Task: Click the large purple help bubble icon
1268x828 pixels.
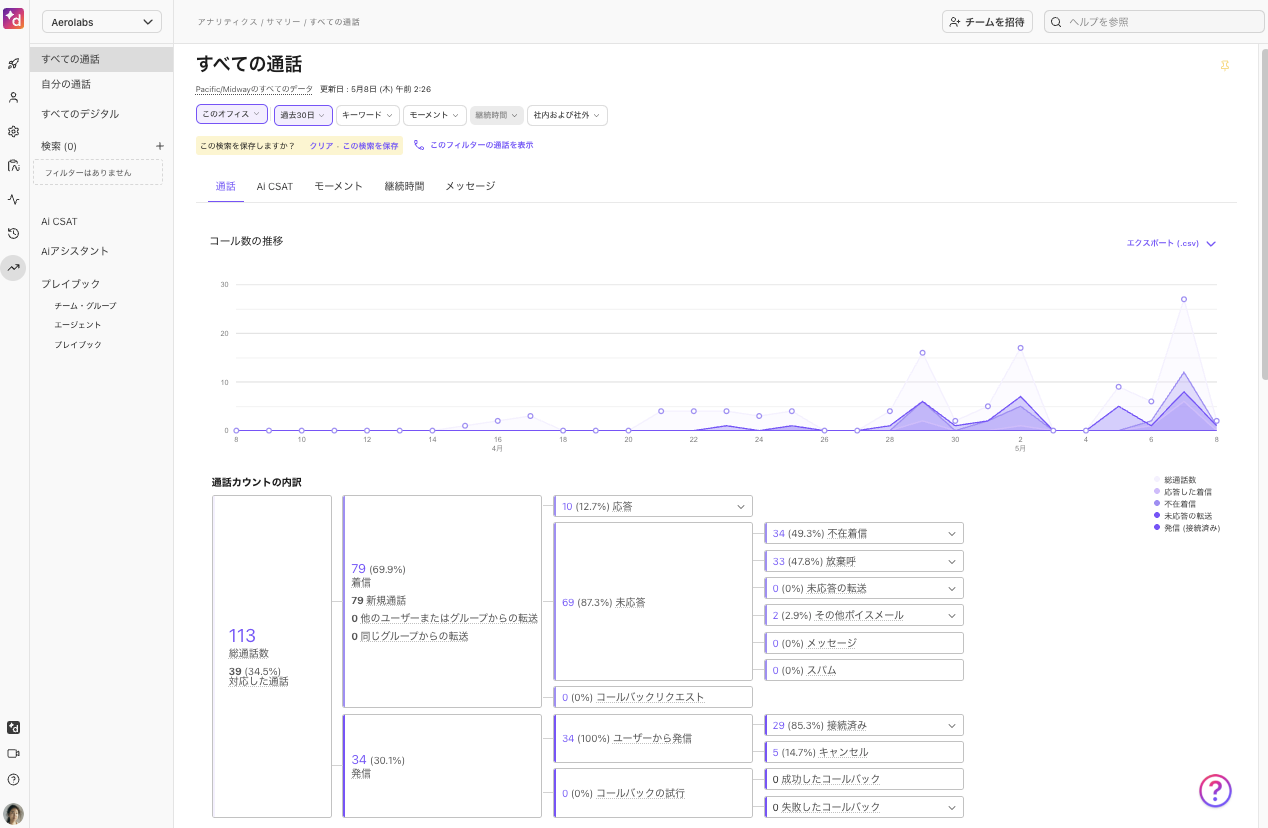Action: click(1215, 790)
